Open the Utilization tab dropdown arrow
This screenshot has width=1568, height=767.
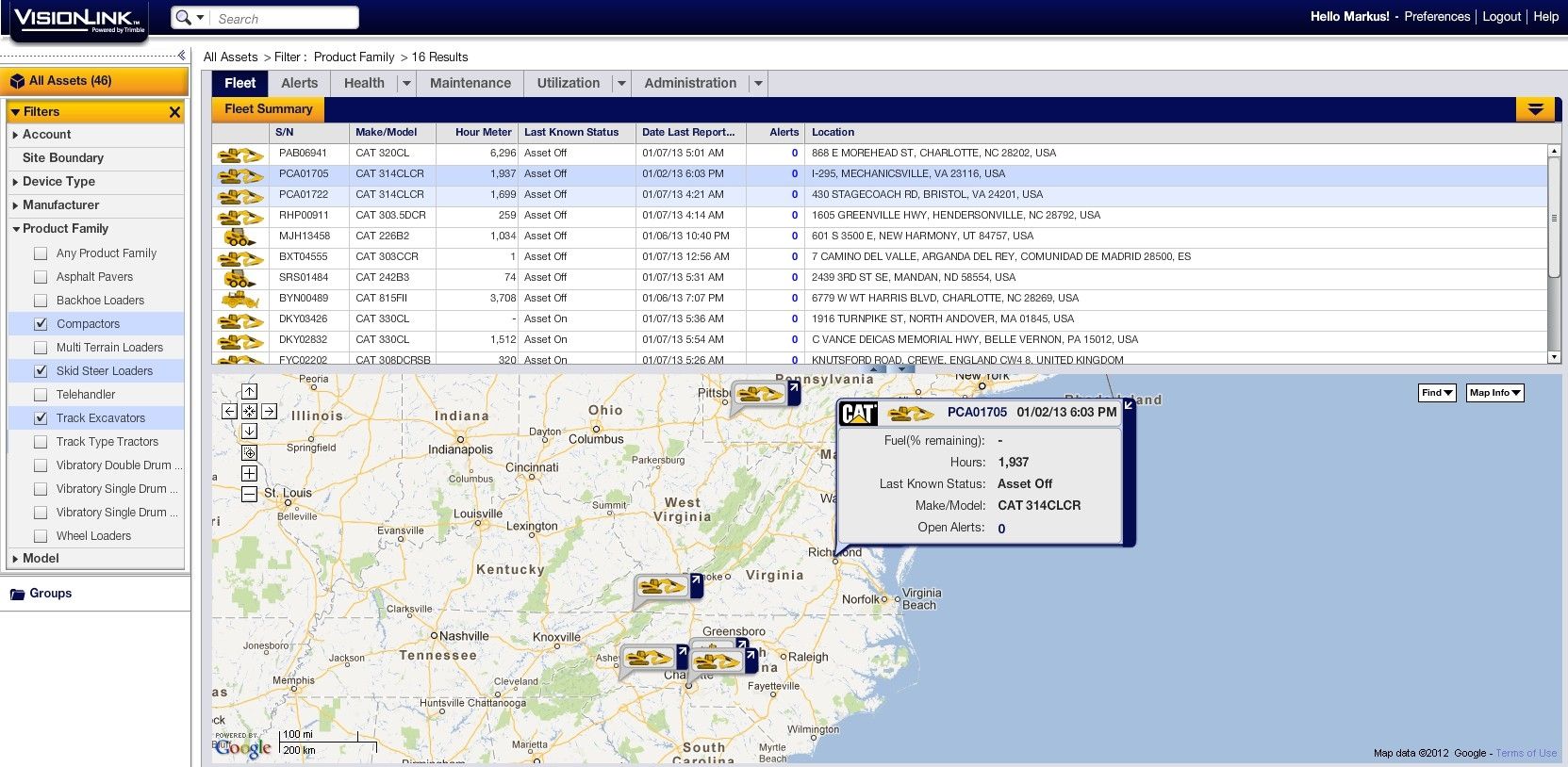pyautogui.click(x=621, y=84)
